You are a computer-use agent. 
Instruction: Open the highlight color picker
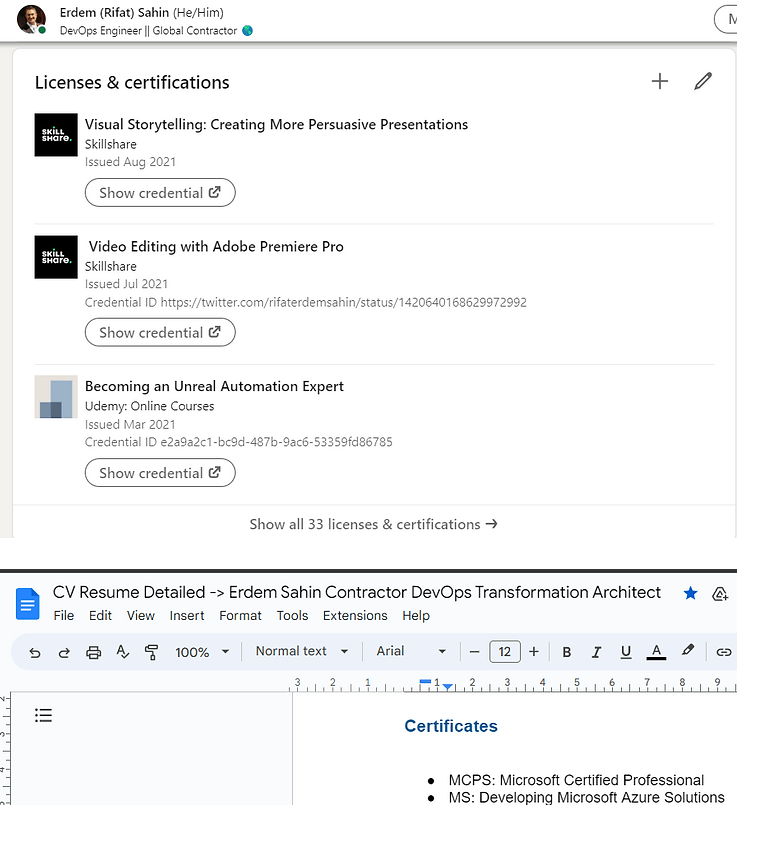click(x=688, y=651)
